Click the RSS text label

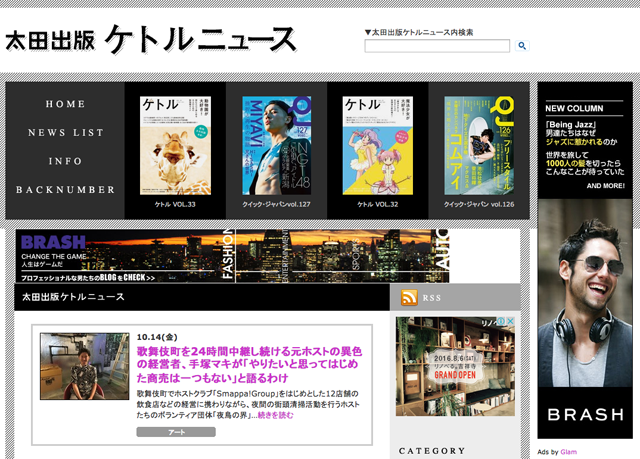click(432, 298)
